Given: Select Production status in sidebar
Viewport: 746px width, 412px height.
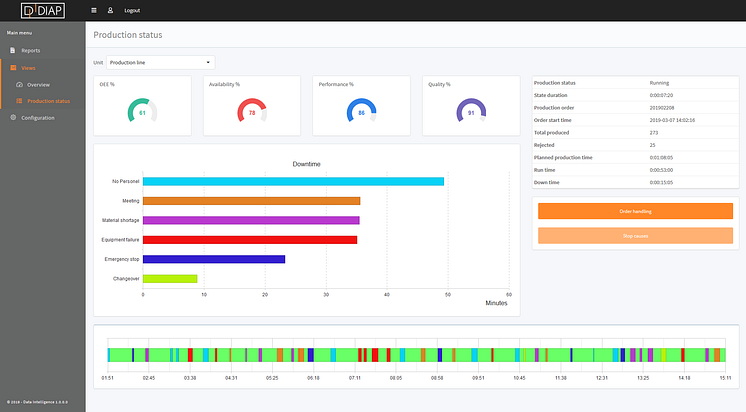Looking at the screenshot, I should [49, 101].
